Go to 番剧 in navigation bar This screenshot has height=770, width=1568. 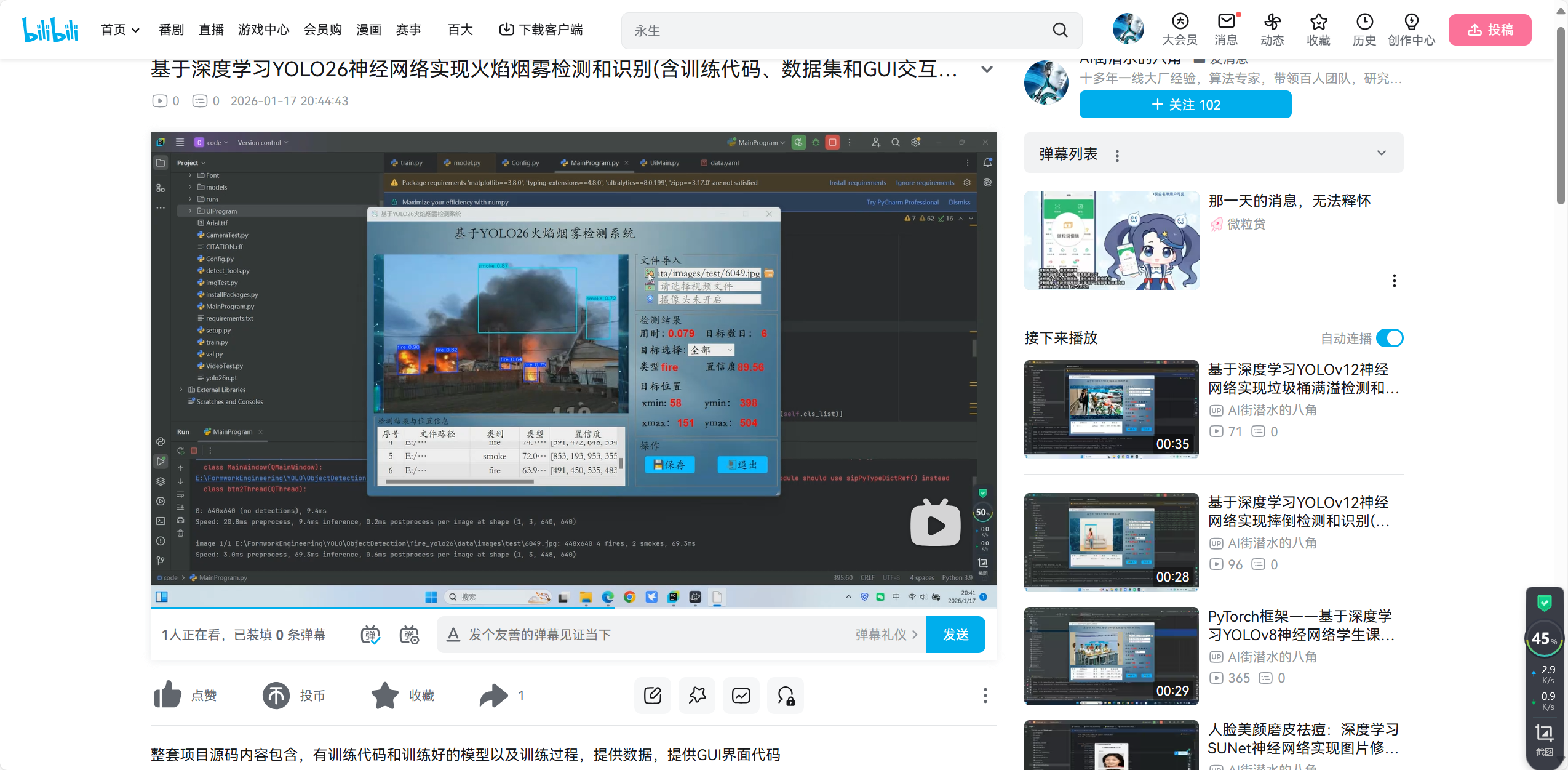tap(171, 30)
